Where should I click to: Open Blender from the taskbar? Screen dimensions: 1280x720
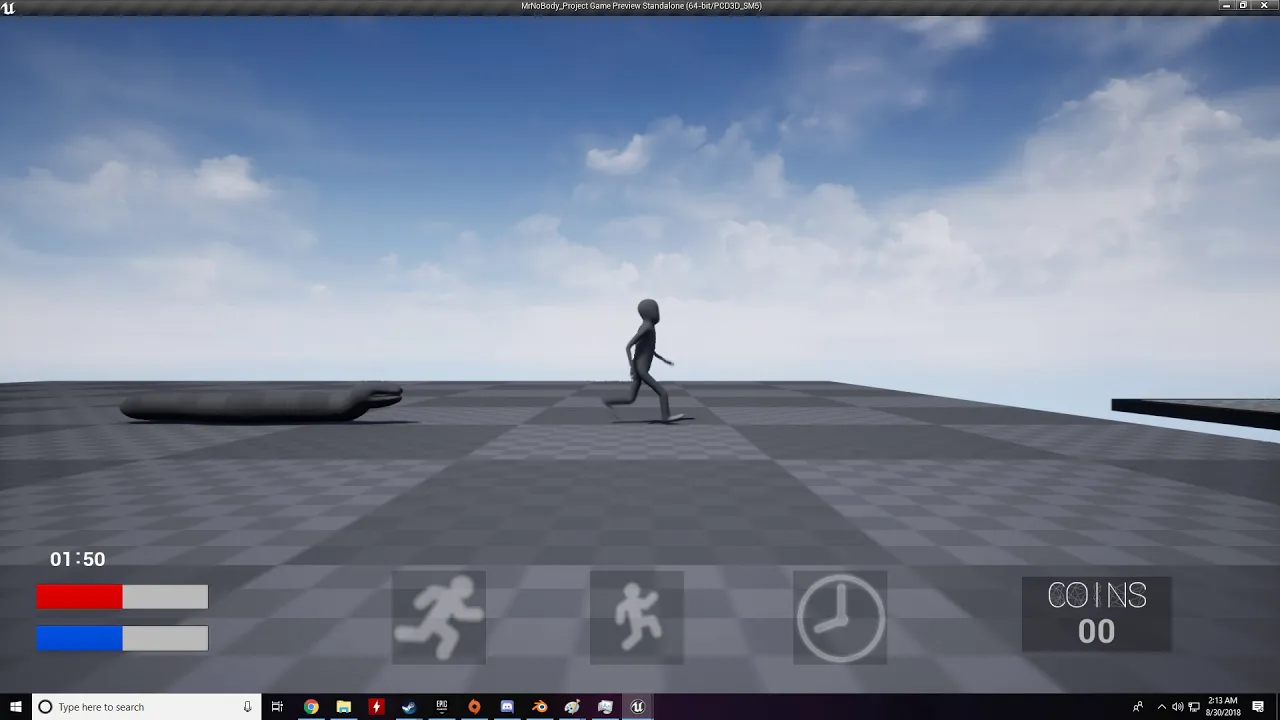pyautogui.click(x=539, y=707)
